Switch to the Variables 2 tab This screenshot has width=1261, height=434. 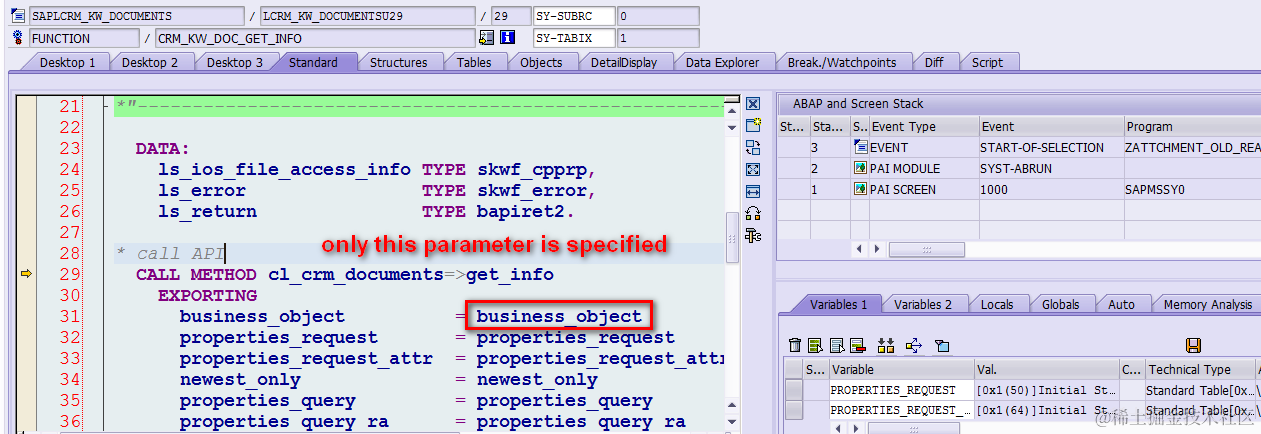923,304
